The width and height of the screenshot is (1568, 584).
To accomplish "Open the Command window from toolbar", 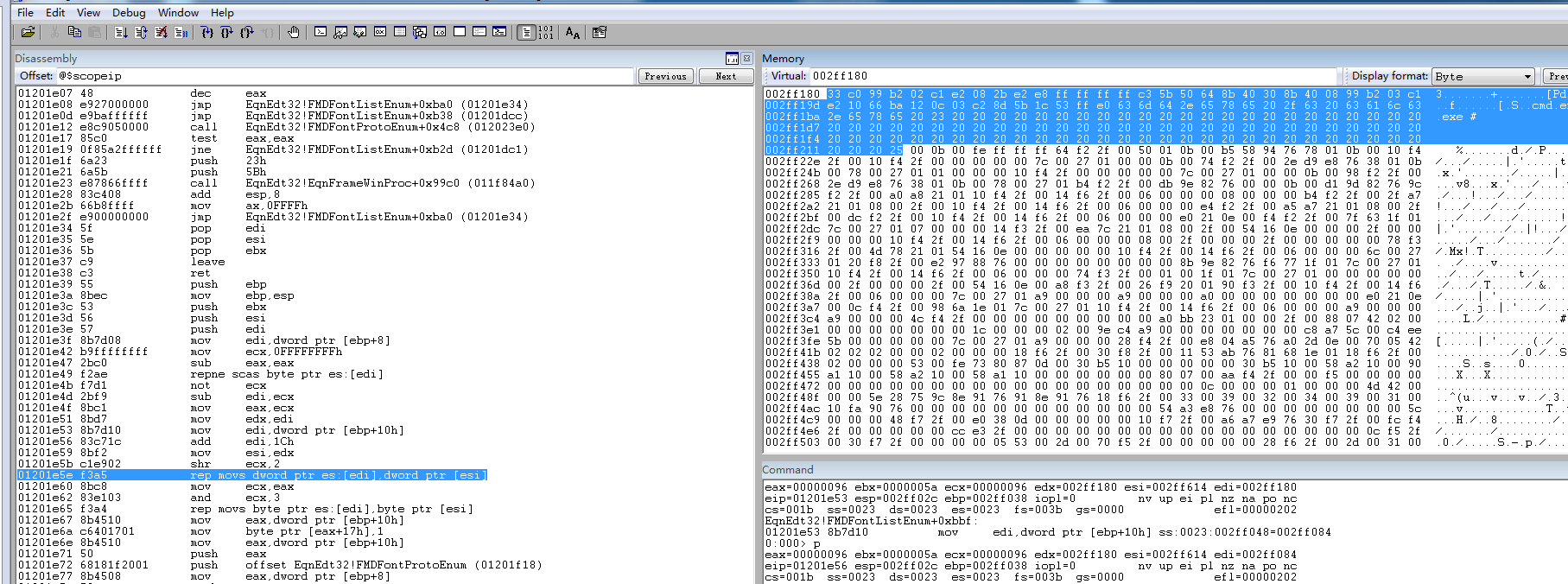I will [x=321, y=33].
